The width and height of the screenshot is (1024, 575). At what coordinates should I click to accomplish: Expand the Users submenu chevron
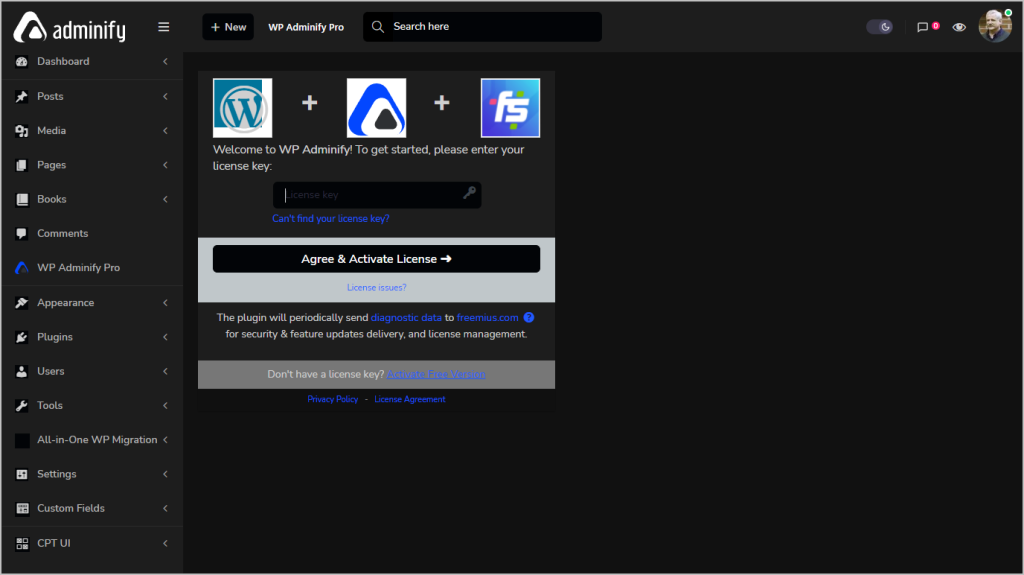coord(165,371)
